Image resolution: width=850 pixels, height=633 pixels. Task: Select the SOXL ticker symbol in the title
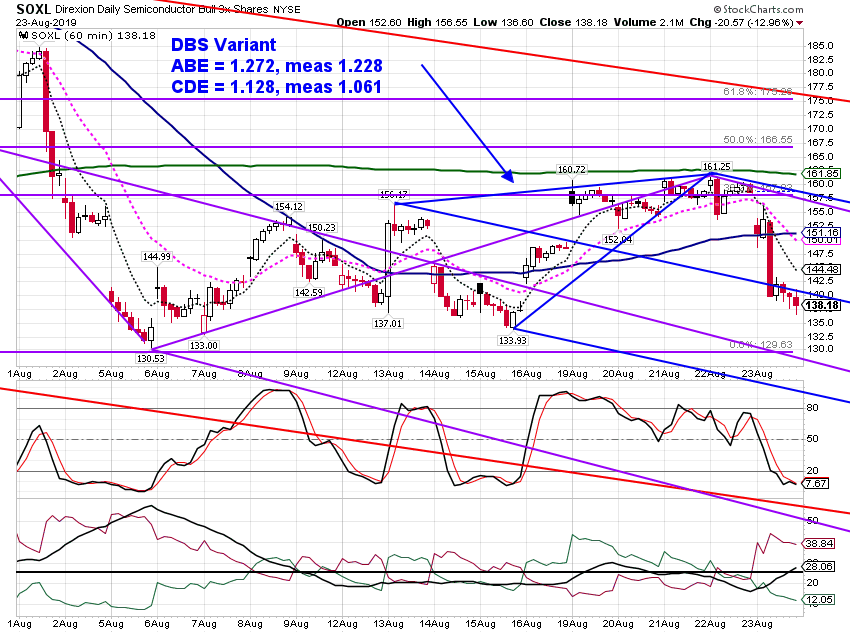(x=34, y=9)
